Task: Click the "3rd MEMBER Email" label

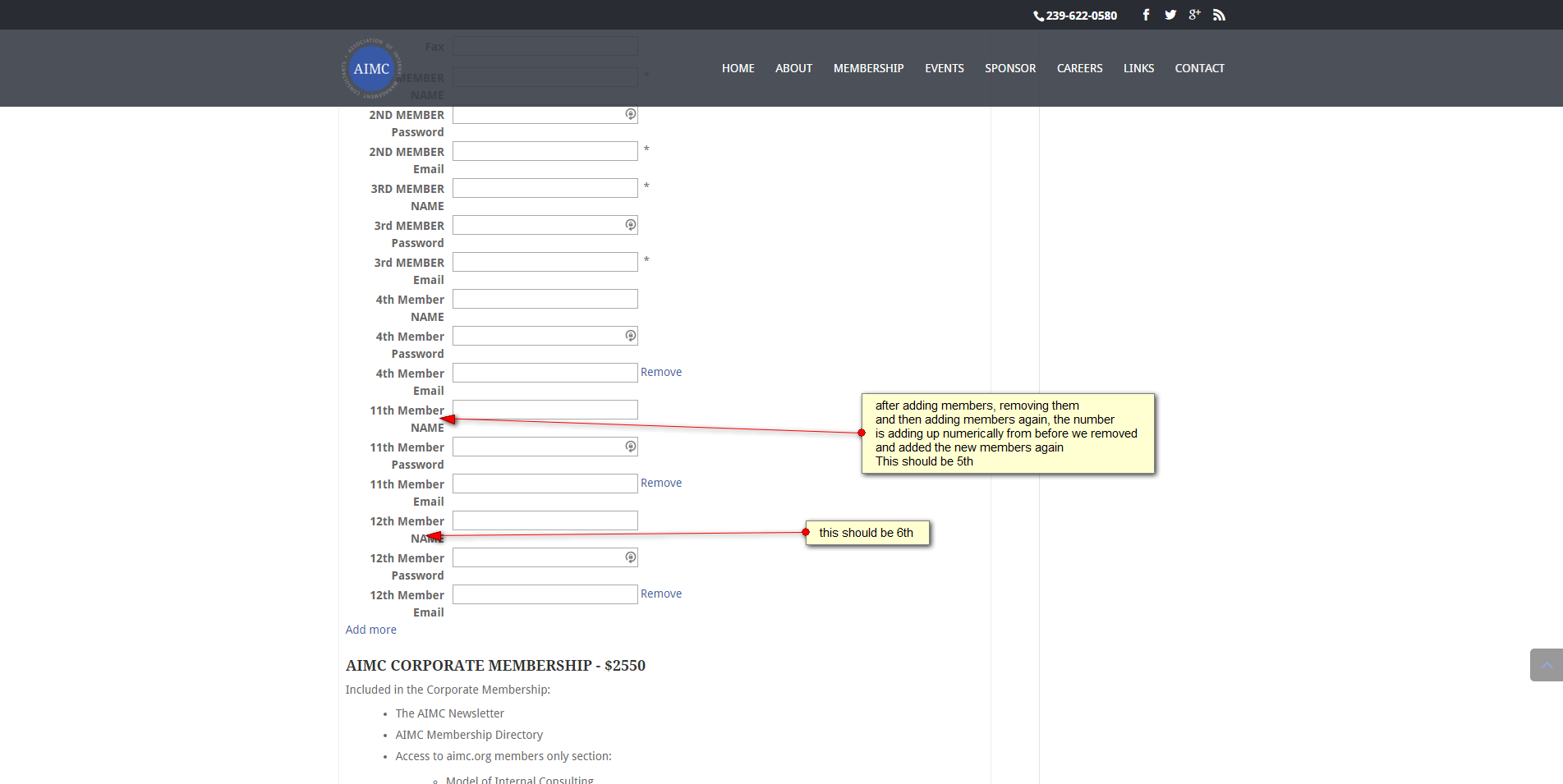Action: click(x=409, y=271)
